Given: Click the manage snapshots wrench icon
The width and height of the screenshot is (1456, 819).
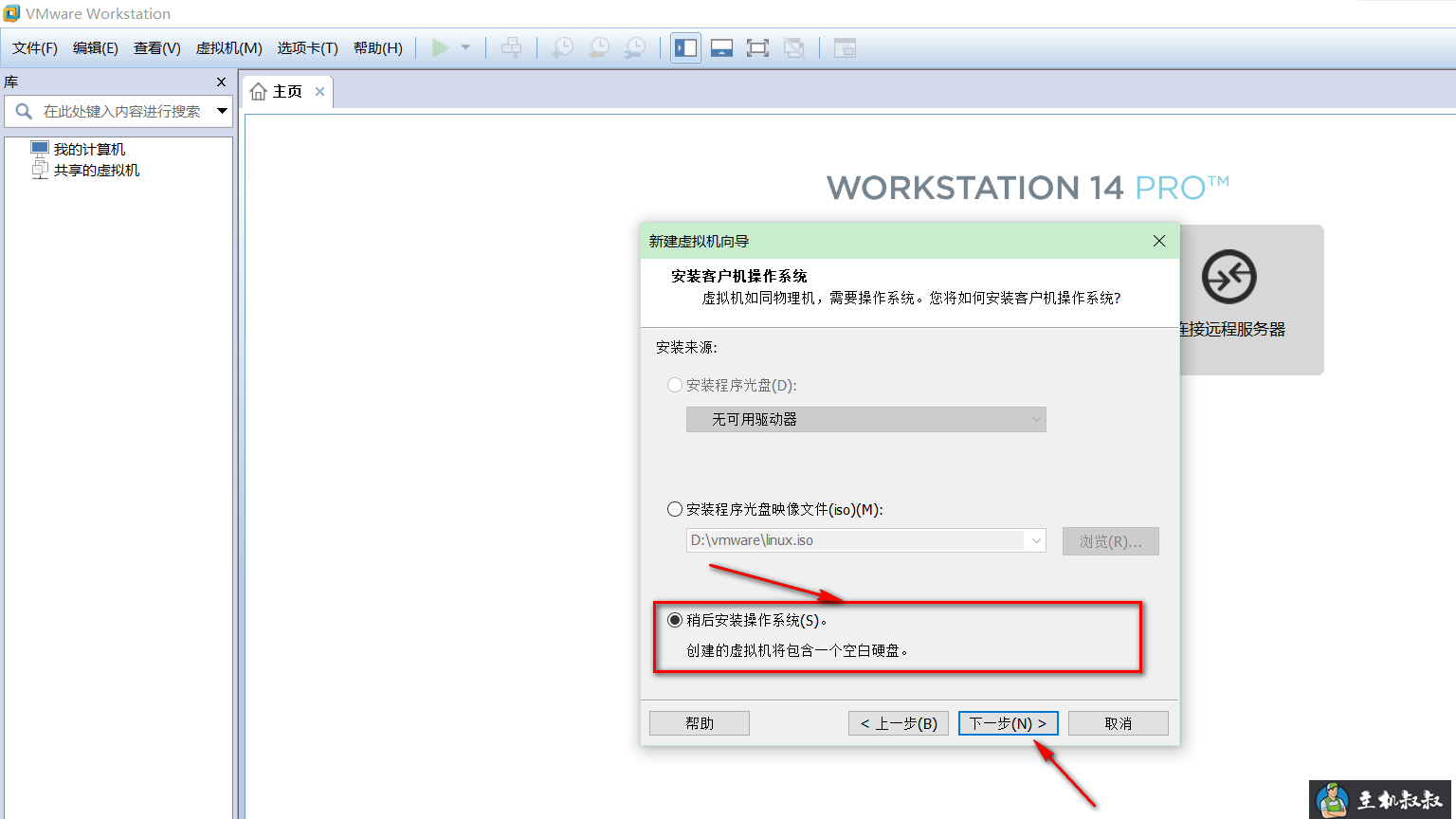Looking at the screenshot, I should [x=635, y=47].
